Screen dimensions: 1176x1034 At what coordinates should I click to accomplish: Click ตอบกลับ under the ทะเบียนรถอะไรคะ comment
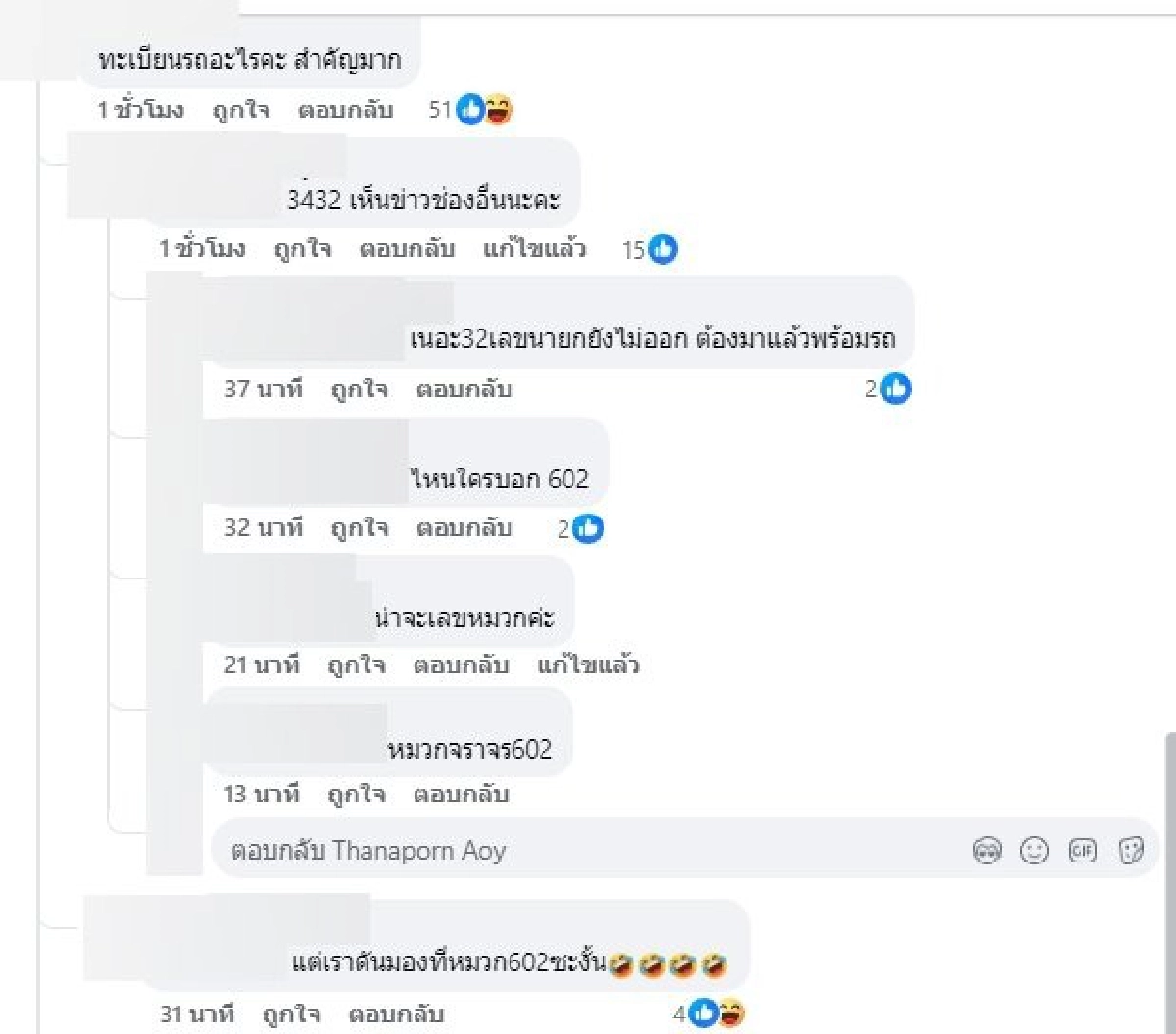coord(345,110)
